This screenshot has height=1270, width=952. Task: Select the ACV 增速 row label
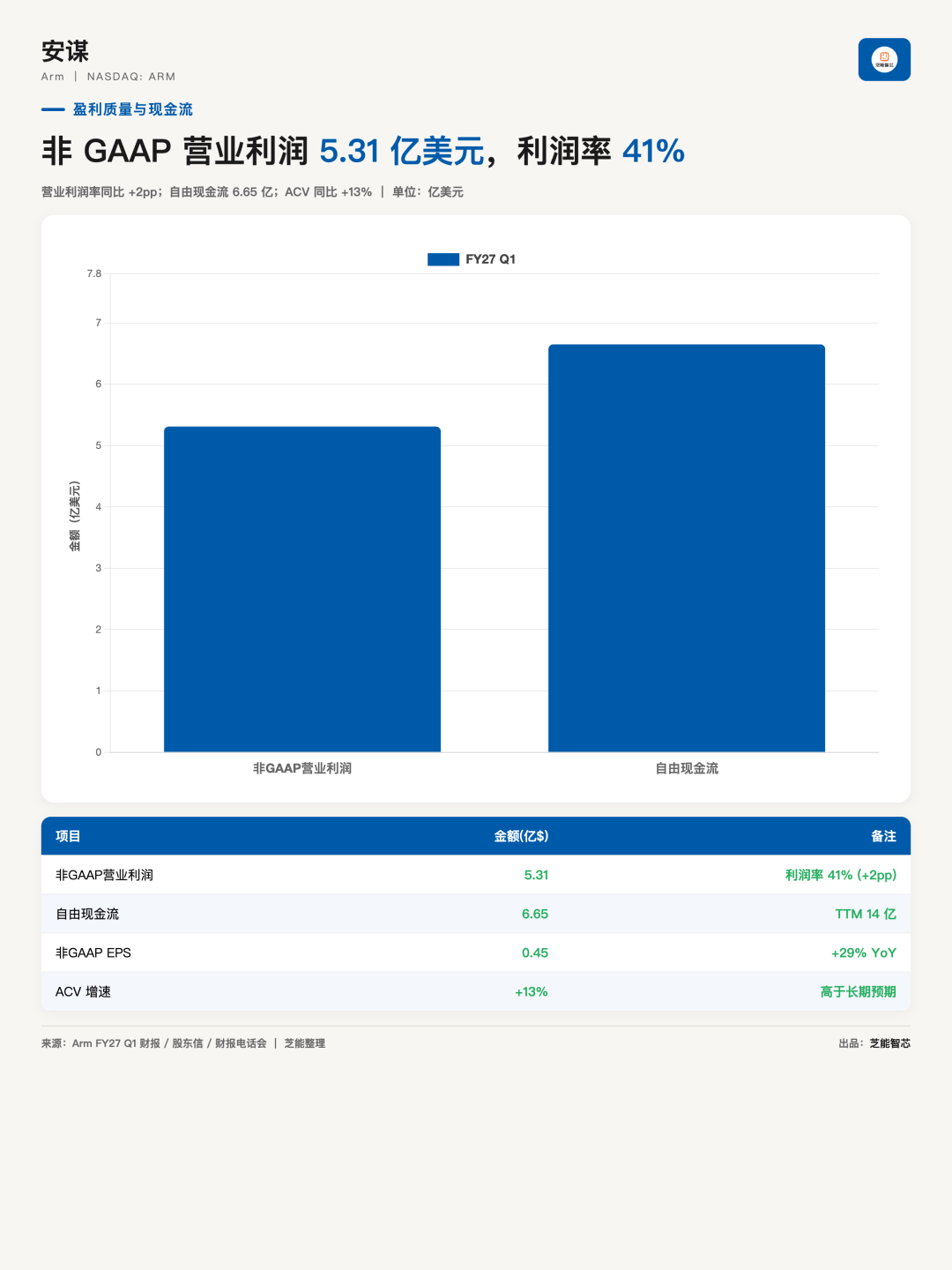tap(83, 991)
